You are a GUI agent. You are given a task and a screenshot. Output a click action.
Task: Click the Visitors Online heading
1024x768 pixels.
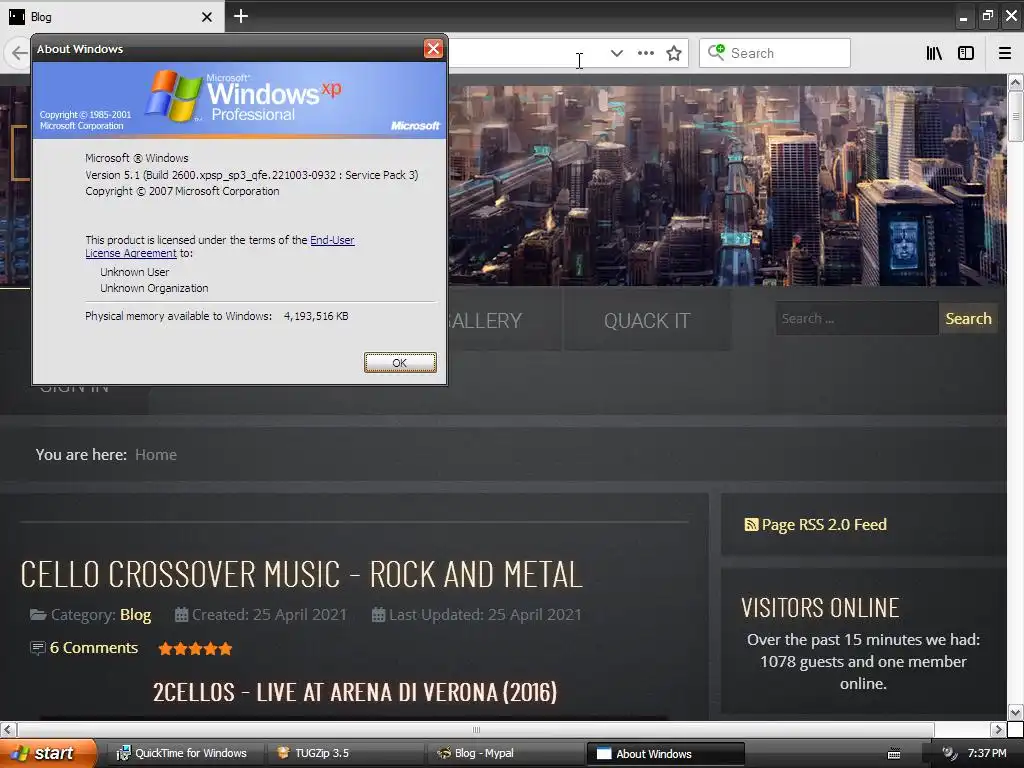pos(820,608)
